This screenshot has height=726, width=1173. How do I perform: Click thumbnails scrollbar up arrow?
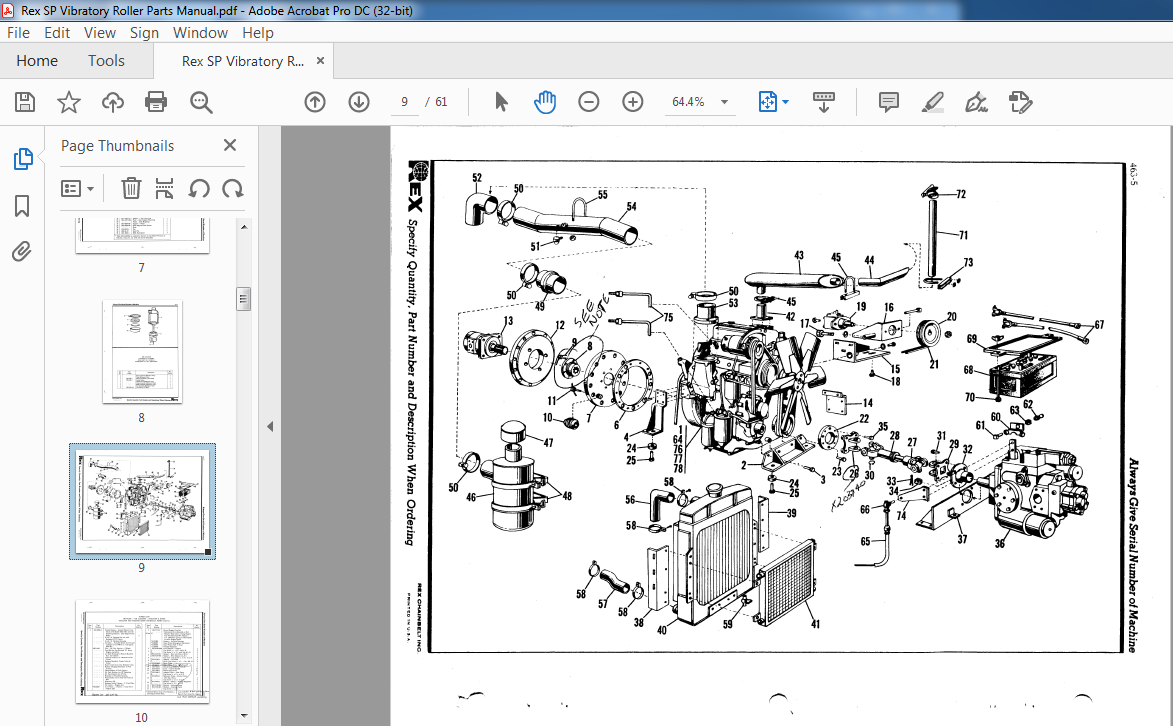244,227
